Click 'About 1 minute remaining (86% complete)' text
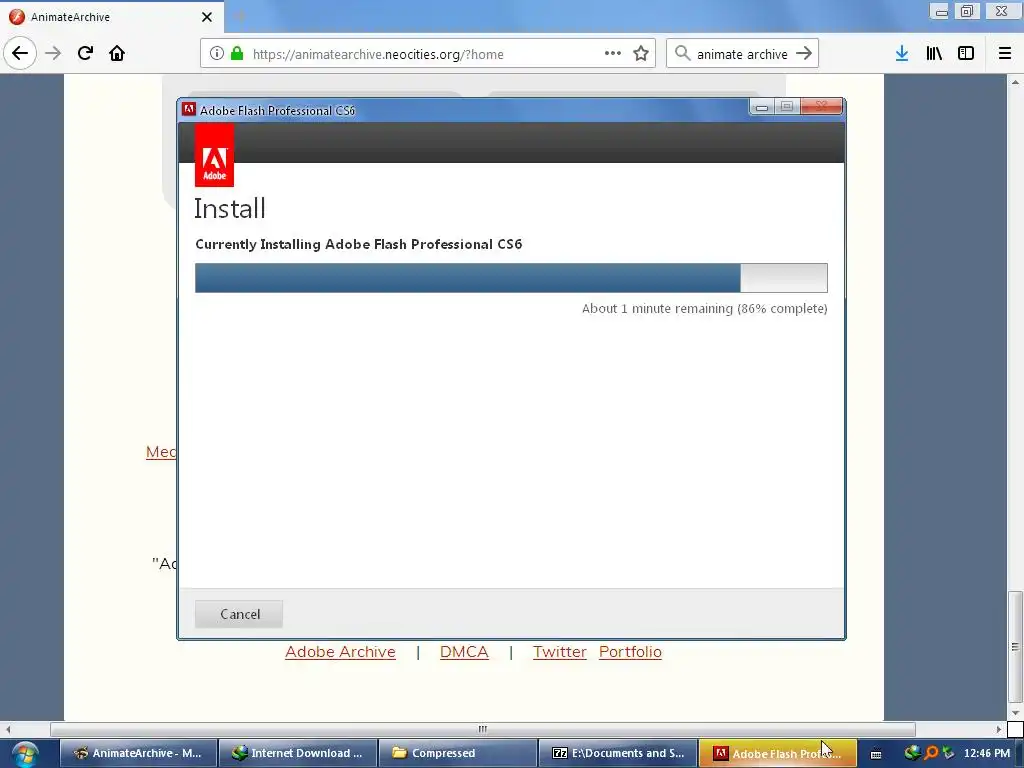The image size is (1024, 768). click(705, 308)
